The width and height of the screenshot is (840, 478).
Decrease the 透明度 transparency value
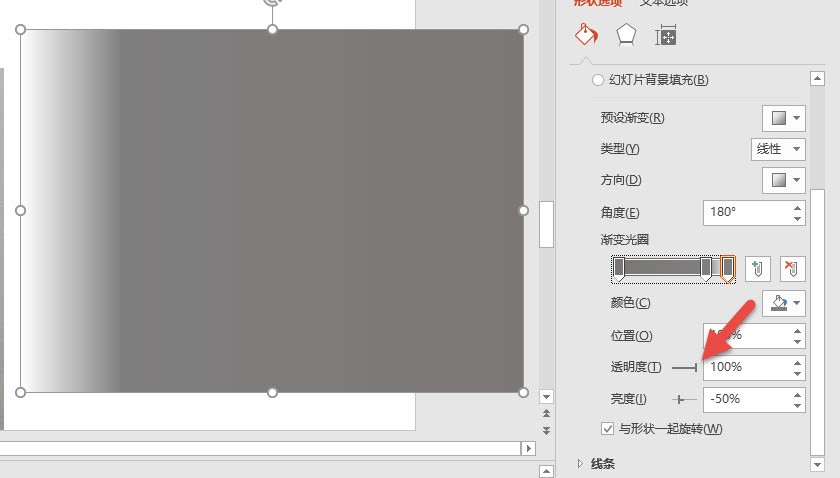tap(797, 374)
